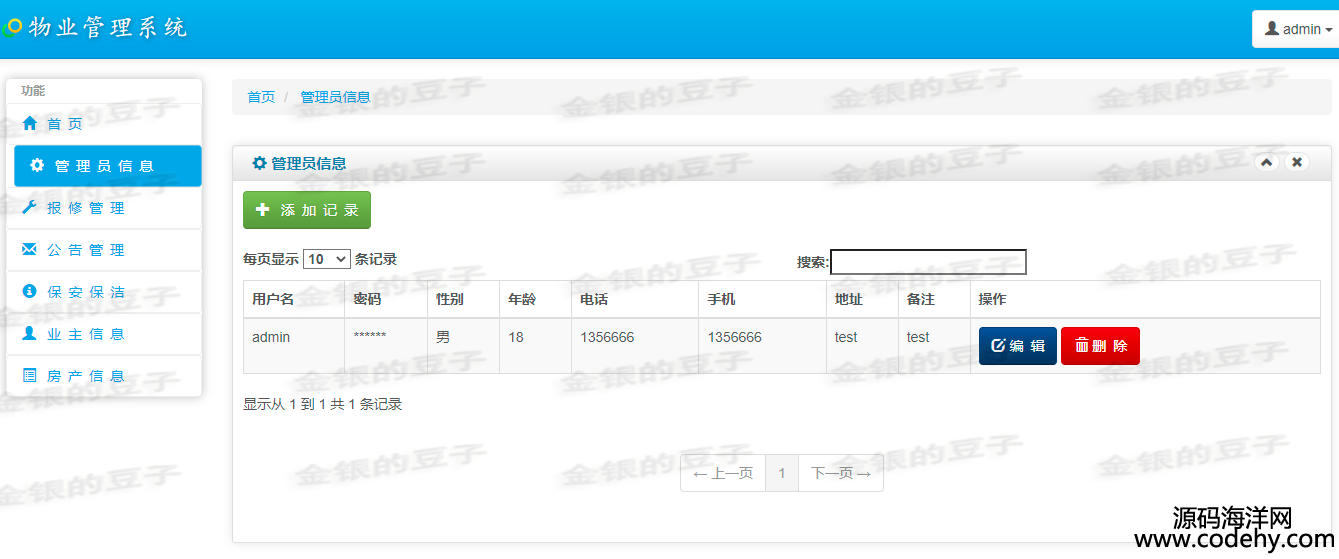This screenshot has width=1339, height=559.
Task: Open 首页 in the sidebar menu
Action: [x=104, y=124]
